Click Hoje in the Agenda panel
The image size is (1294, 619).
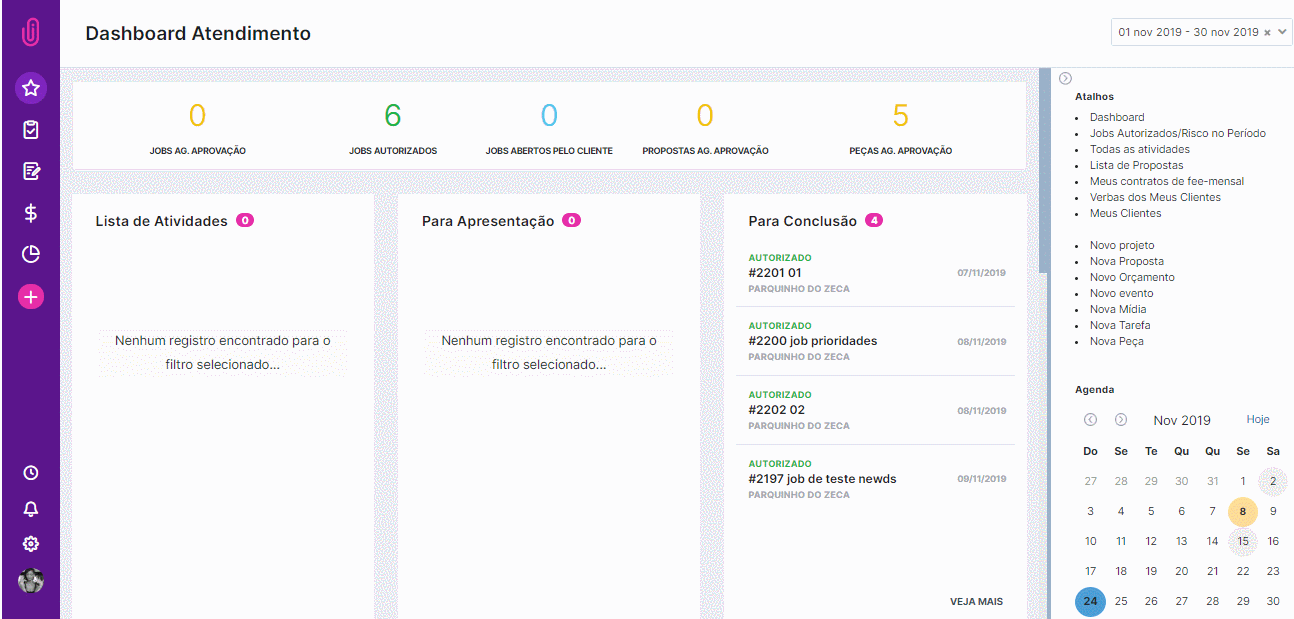tap(1257, 419)
